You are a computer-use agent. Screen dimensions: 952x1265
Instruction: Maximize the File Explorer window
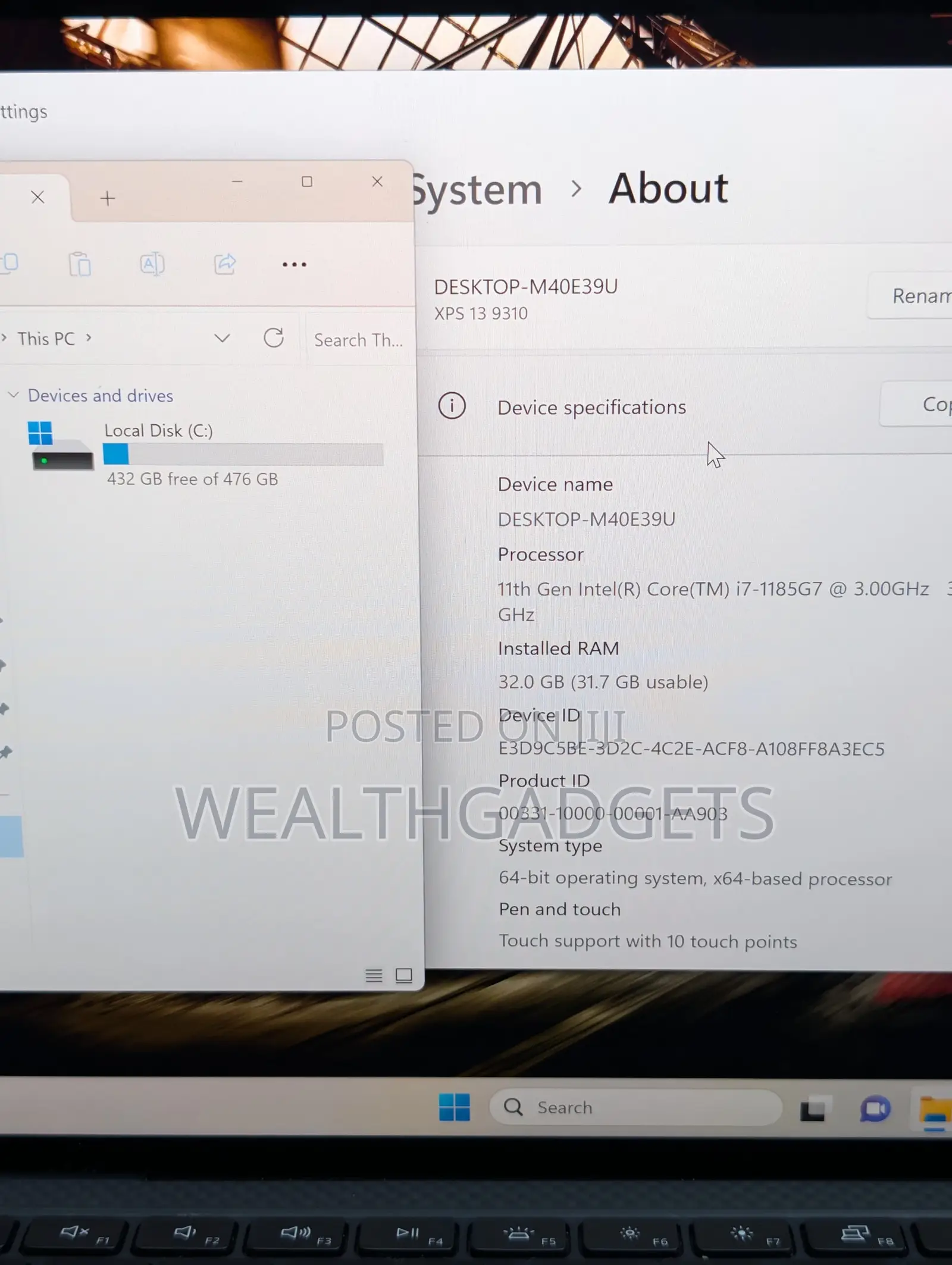(307, 181)
